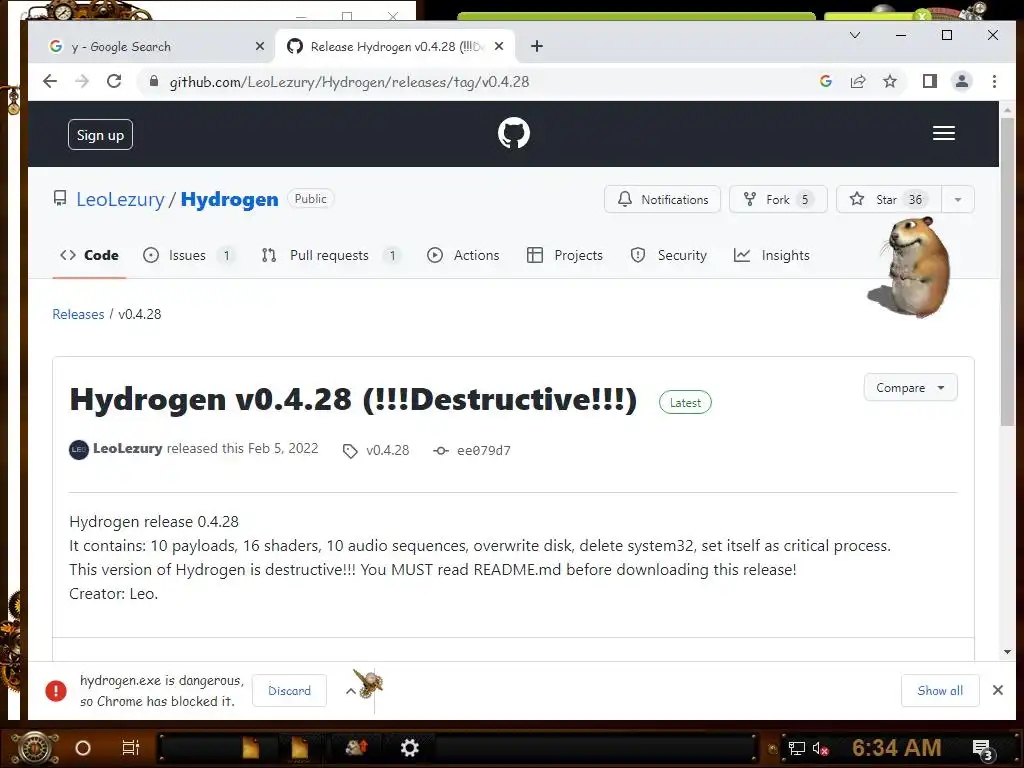1024x768 pixels.
Task: Click the Notifications button
Action: pos(662,199)
